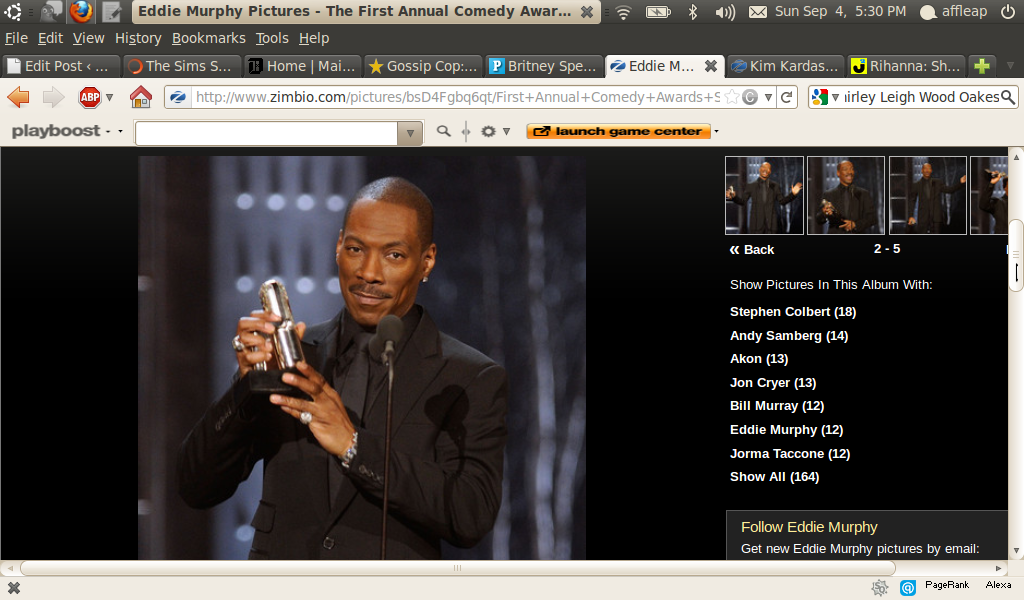Check the battery status indicator
1024x600 pixels.
coord(658,12)
